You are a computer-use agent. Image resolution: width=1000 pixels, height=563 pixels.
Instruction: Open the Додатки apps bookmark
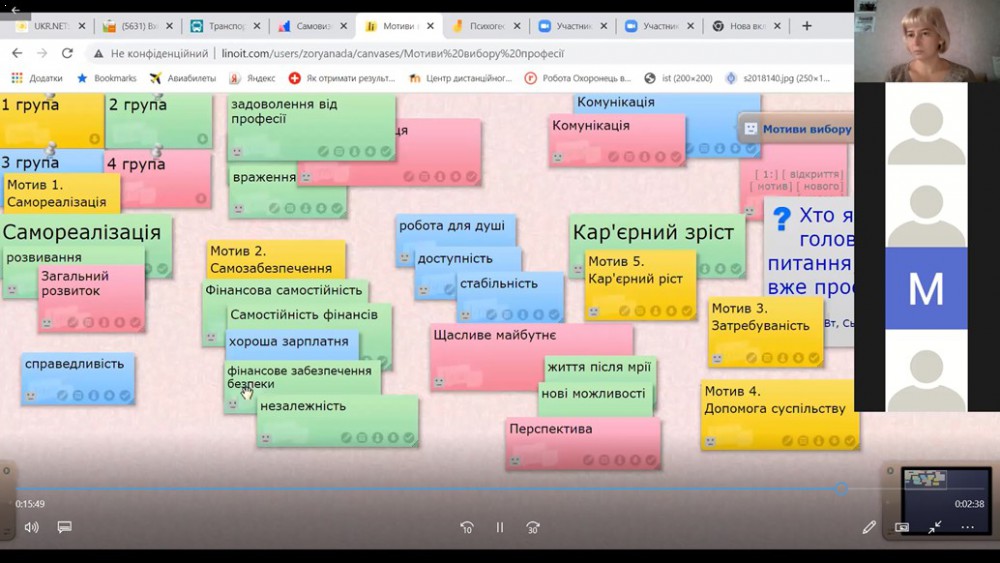pyautogui.click(x=37, y=78)
